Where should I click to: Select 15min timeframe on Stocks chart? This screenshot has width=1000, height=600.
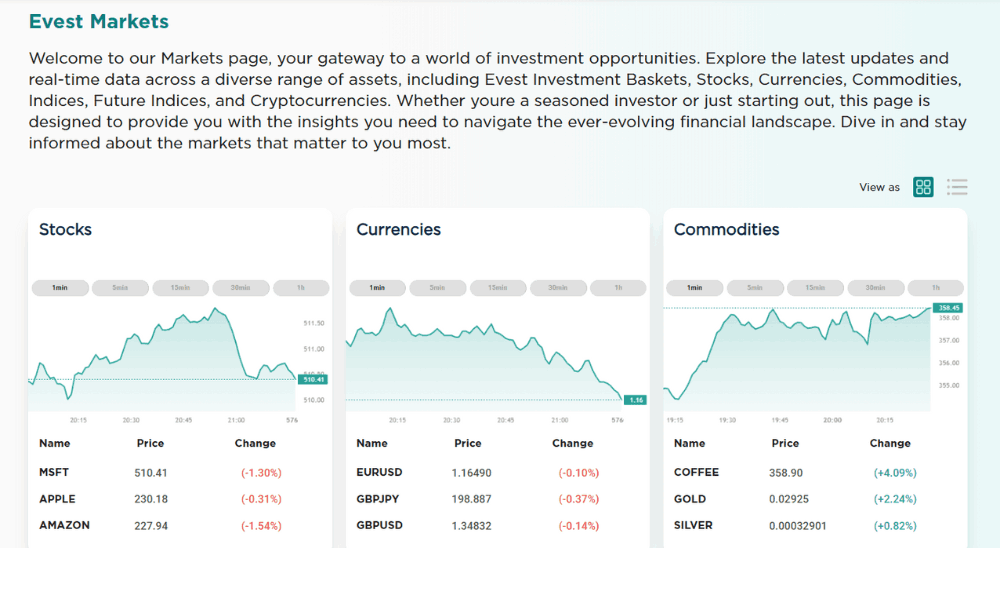pyautogui.click(x=180, y=288)
